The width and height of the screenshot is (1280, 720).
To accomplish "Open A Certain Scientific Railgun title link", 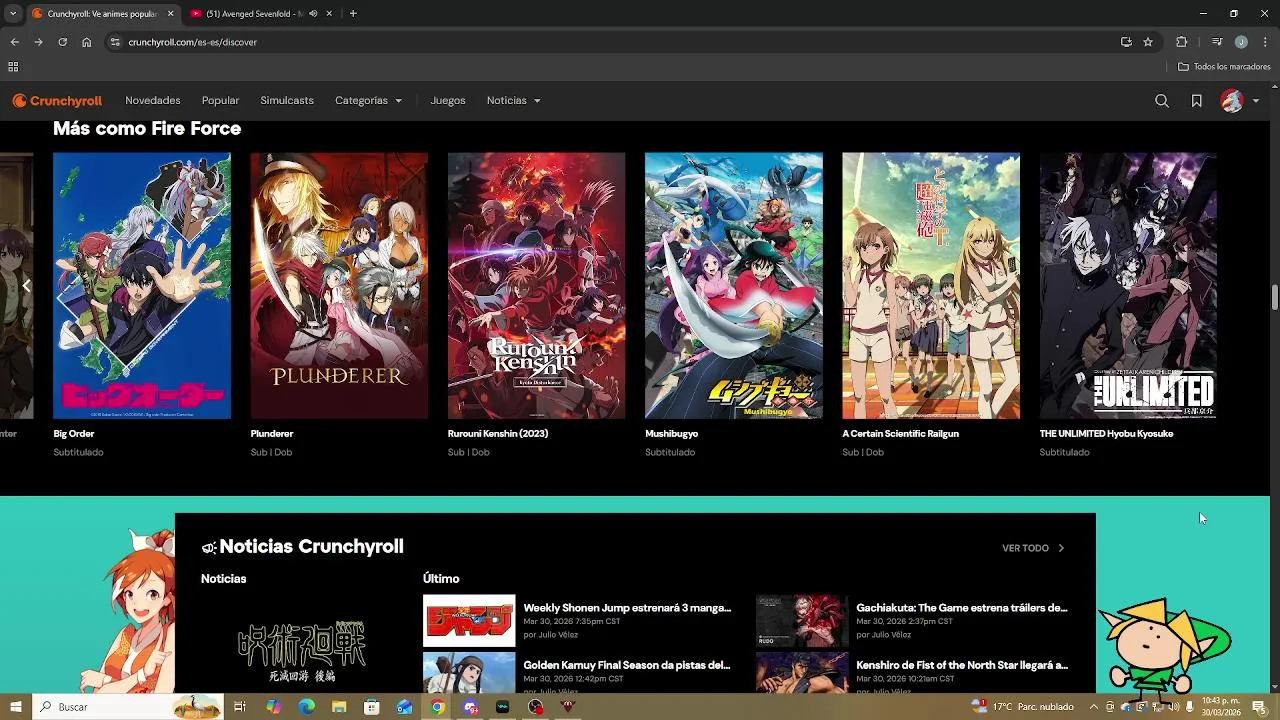I will [900, 434].
